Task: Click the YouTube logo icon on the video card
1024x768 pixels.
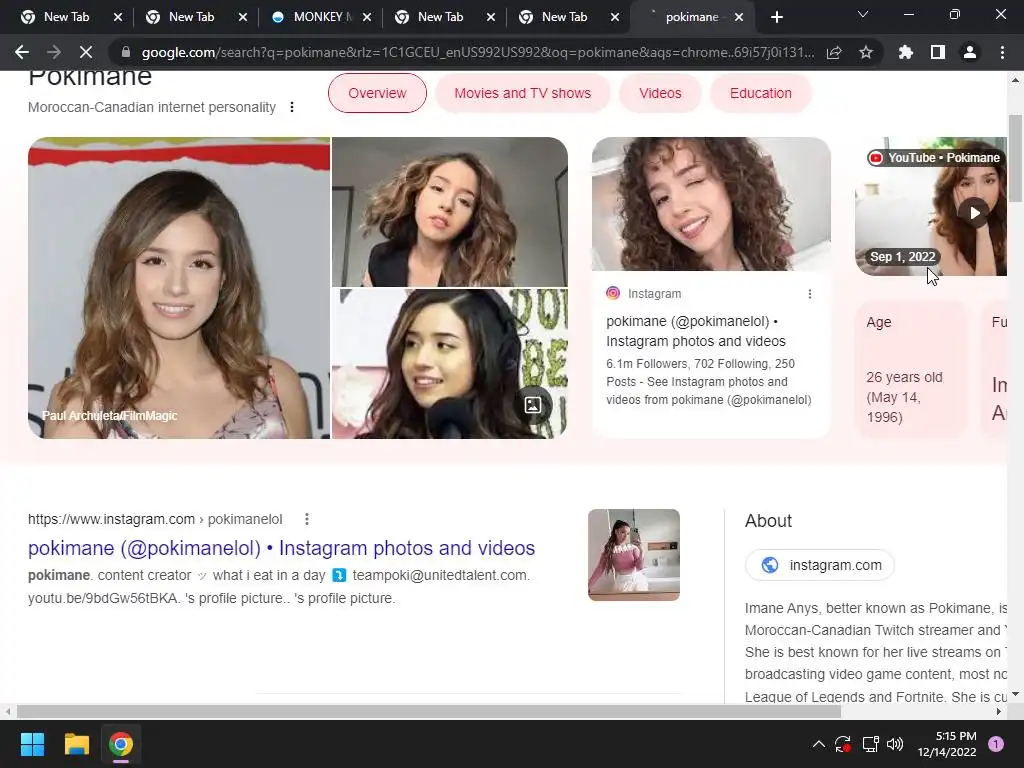Action: pyautogui.click(x=876, y=158)
